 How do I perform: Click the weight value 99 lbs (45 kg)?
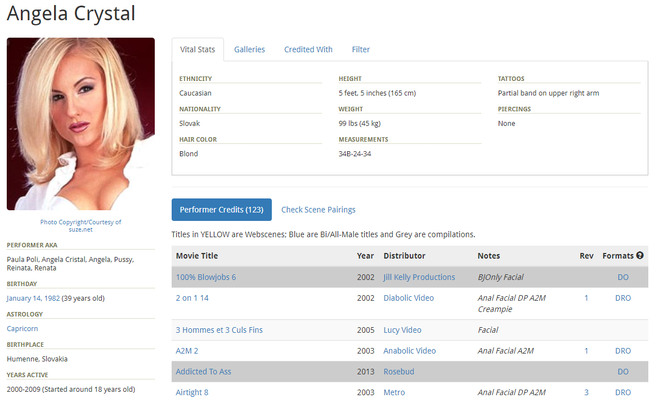click(x=359, y=123)
